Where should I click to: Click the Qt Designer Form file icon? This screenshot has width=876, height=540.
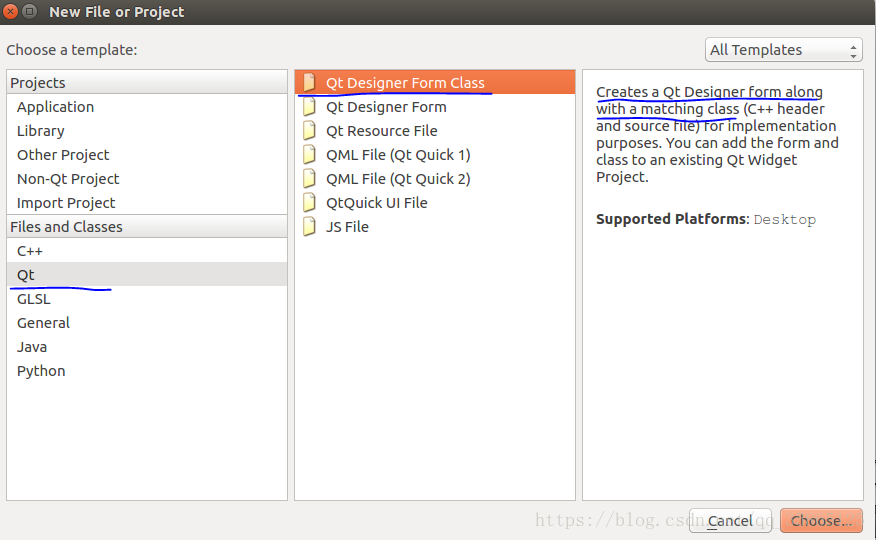pyautogui.click(x=309, y=107)
